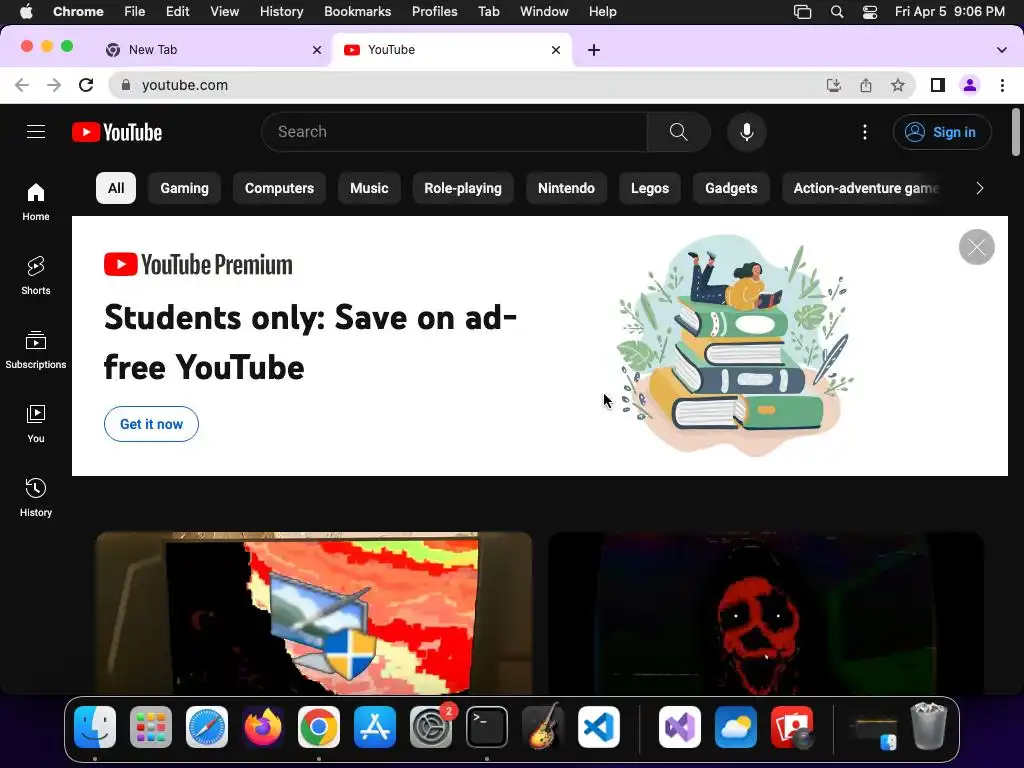Open the red face video thumbnail
The height and width of the screenshot is (768, 1024).
765,613
